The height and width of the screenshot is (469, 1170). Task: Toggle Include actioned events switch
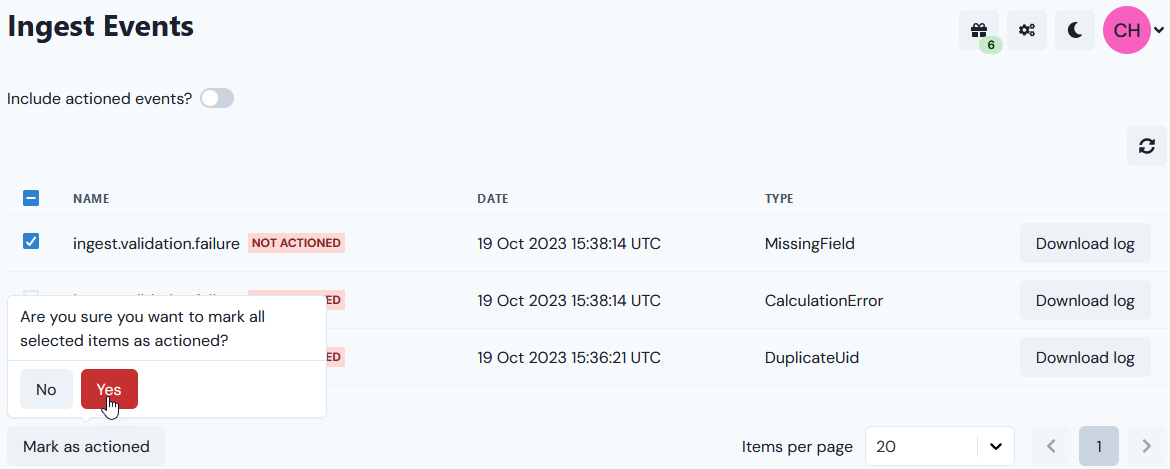click(217, 98)
